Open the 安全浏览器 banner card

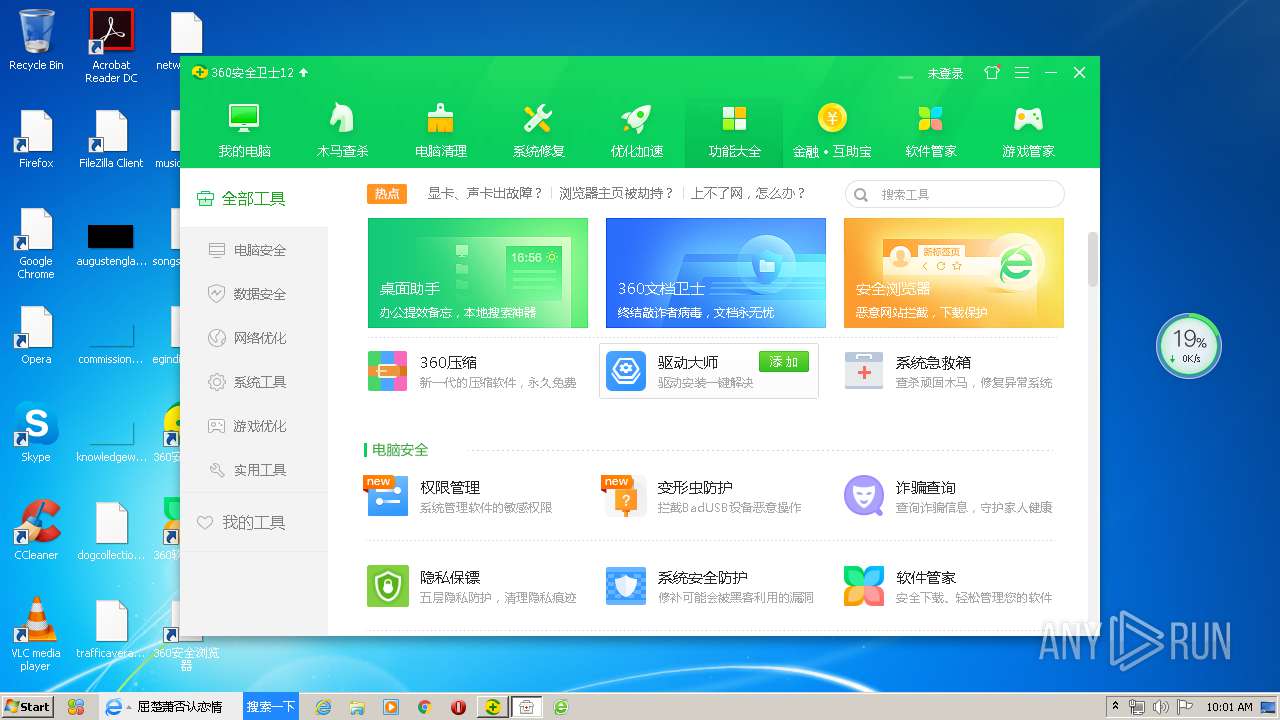(954, 273)
